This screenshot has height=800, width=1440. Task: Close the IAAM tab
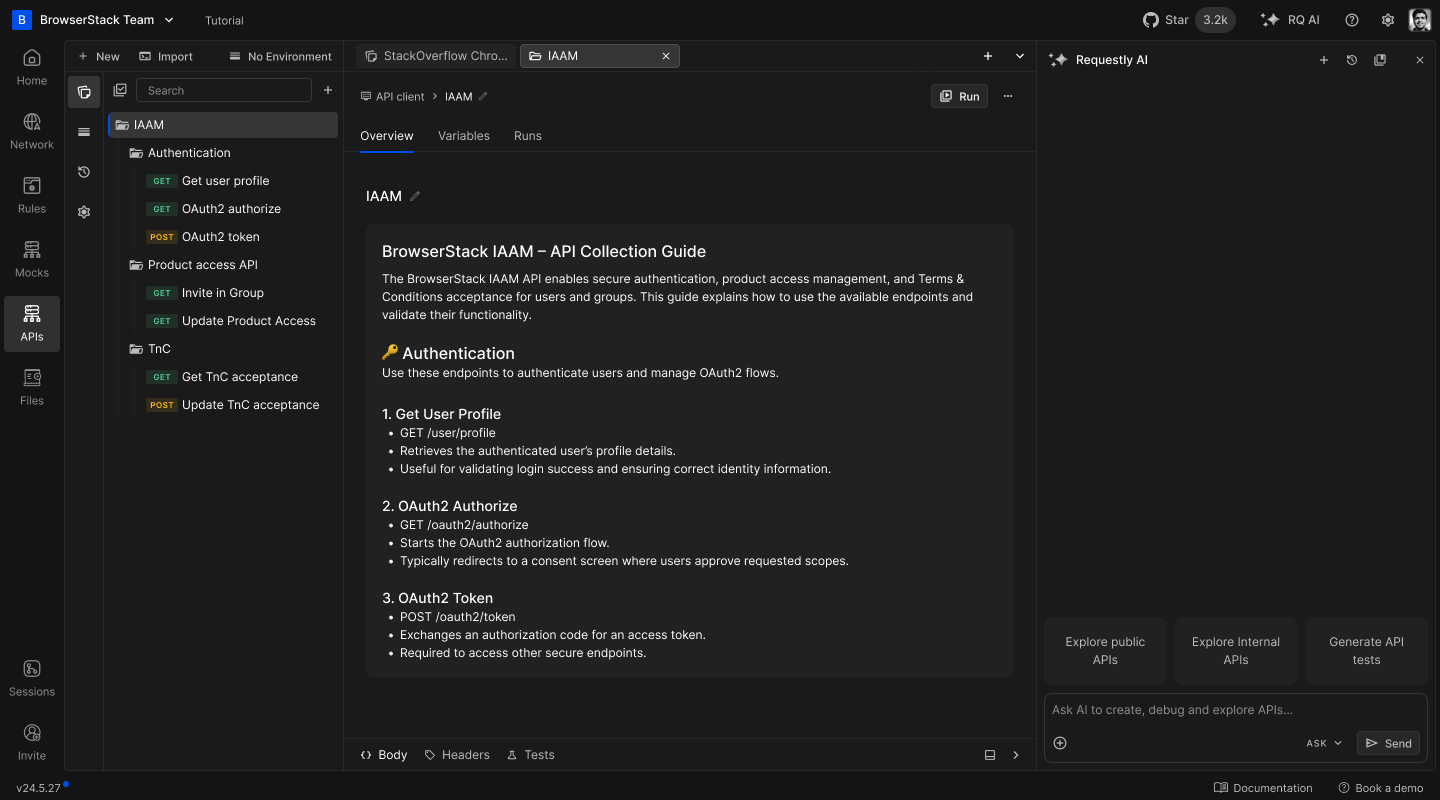tap(666, 56)
